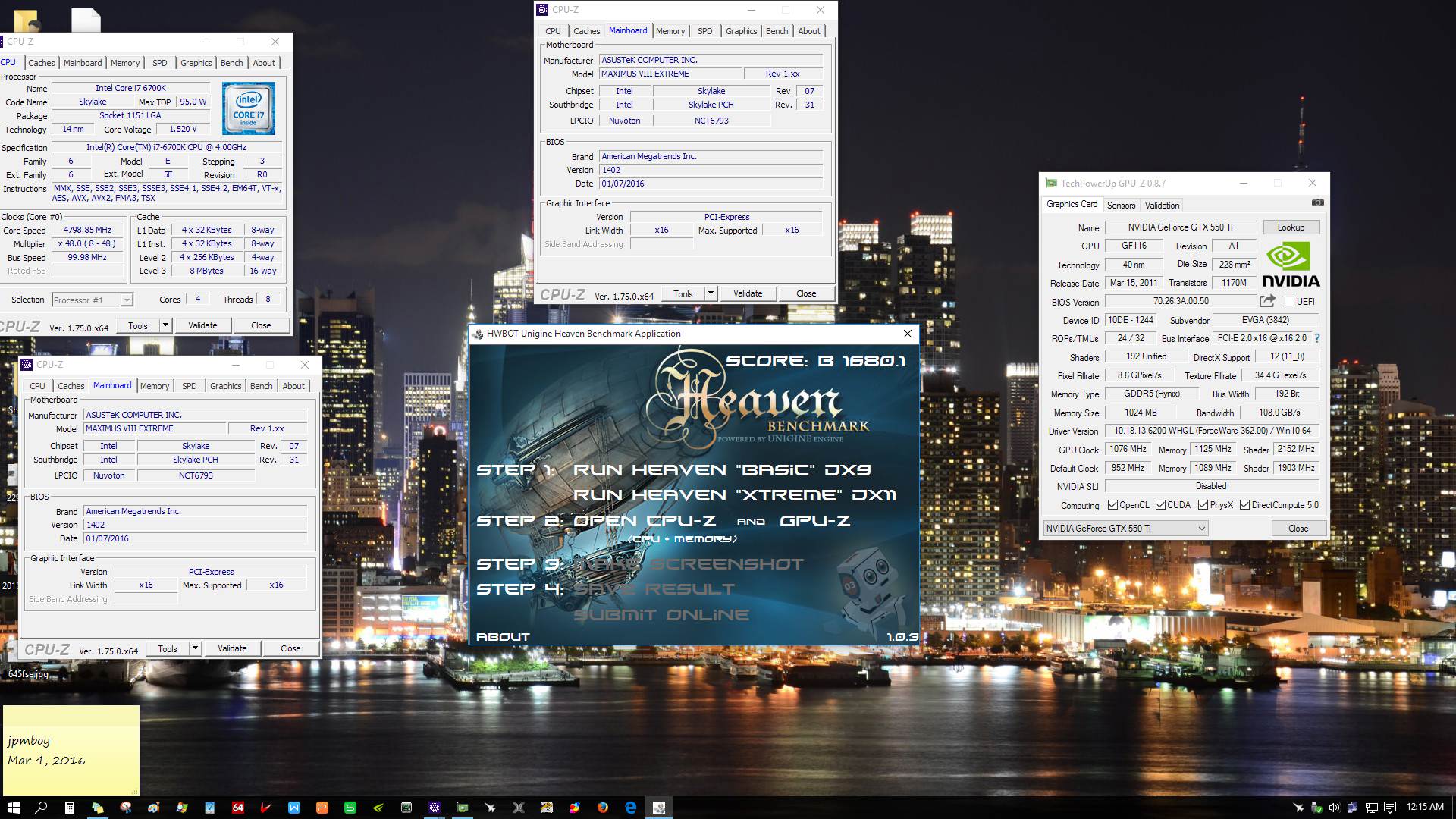This screenshot has height=819, width=1456.
Task: Open Memory tab in top-center CPU-Z window
Action: point(670,31)
